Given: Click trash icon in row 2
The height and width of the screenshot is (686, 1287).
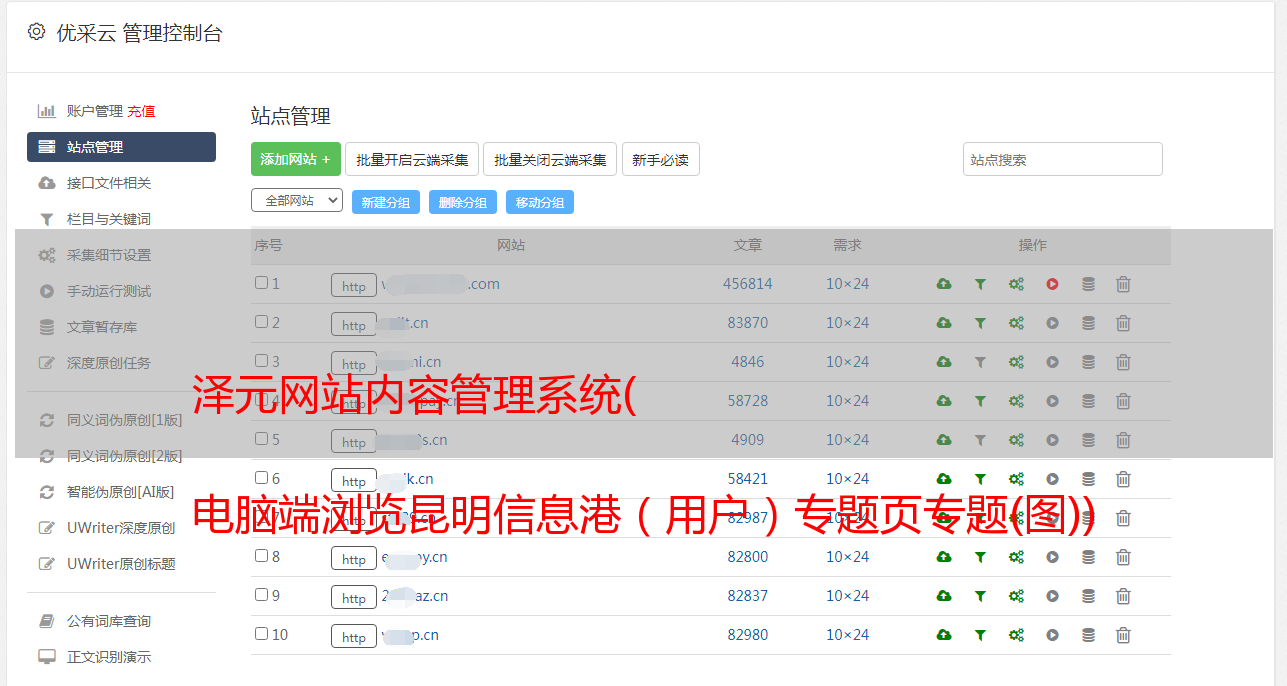Looking at the screenshot, I should point(1123,323).
